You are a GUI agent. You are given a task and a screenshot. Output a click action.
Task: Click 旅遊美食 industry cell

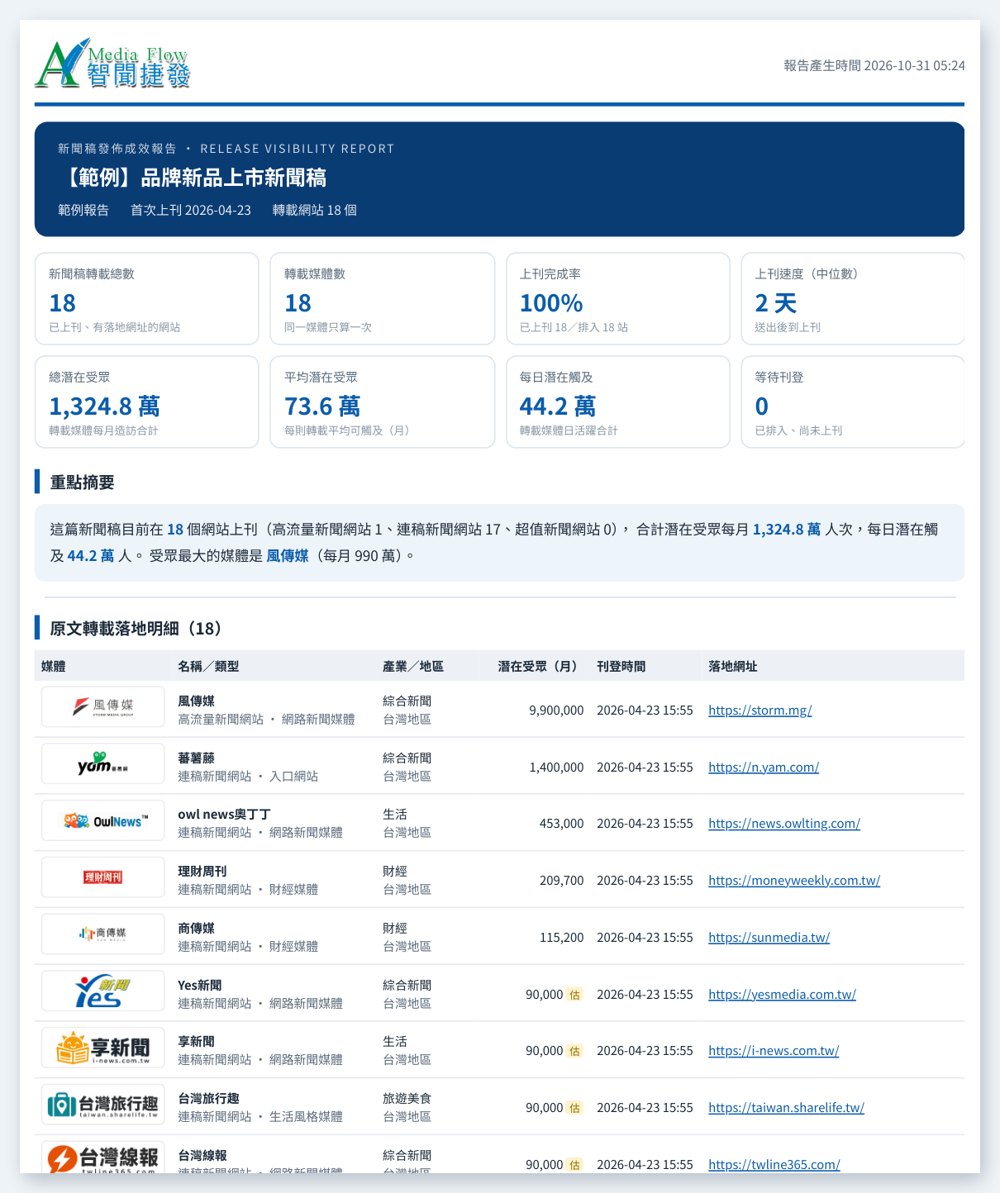coord(407,1098)
